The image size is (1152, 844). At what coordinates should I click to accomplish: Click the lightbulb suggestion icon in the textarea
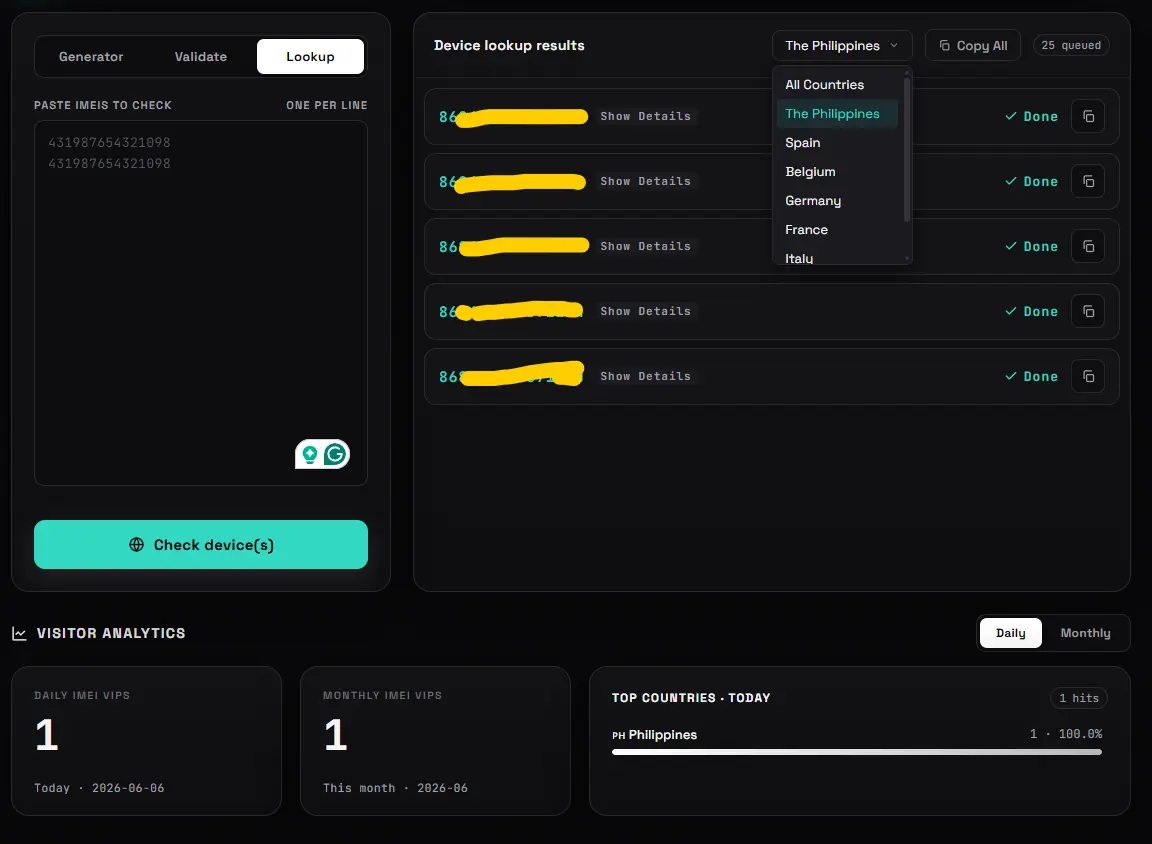coord(309,455)
